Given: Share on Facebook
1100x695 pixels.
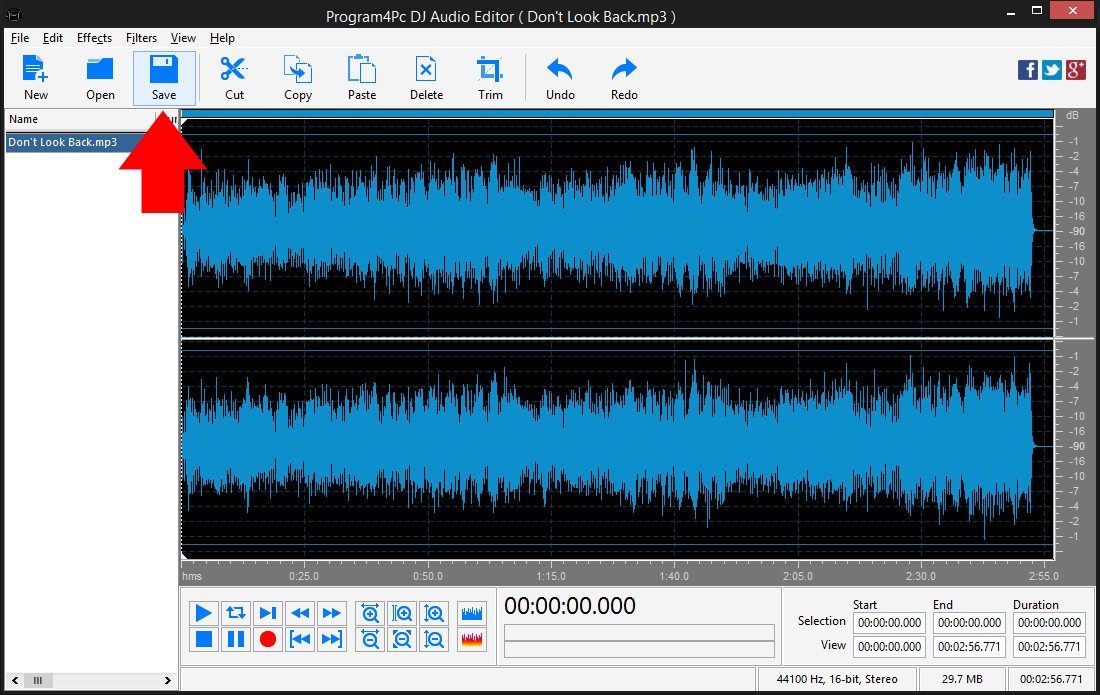Looking at the screenshot, I should [x=1027, y=70].
